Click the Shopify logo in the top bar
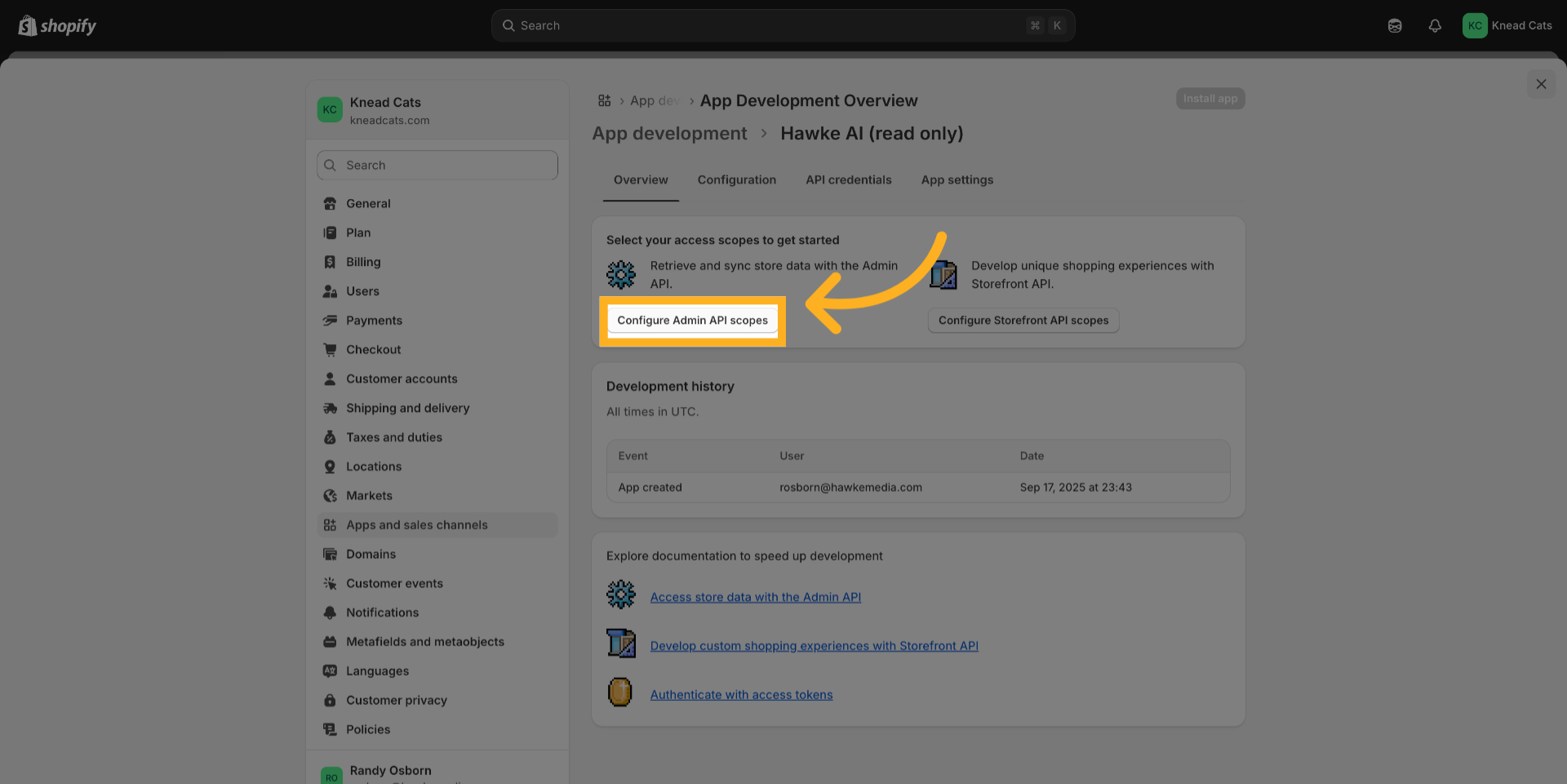1567x784 pixels. (x=57, y=26)
